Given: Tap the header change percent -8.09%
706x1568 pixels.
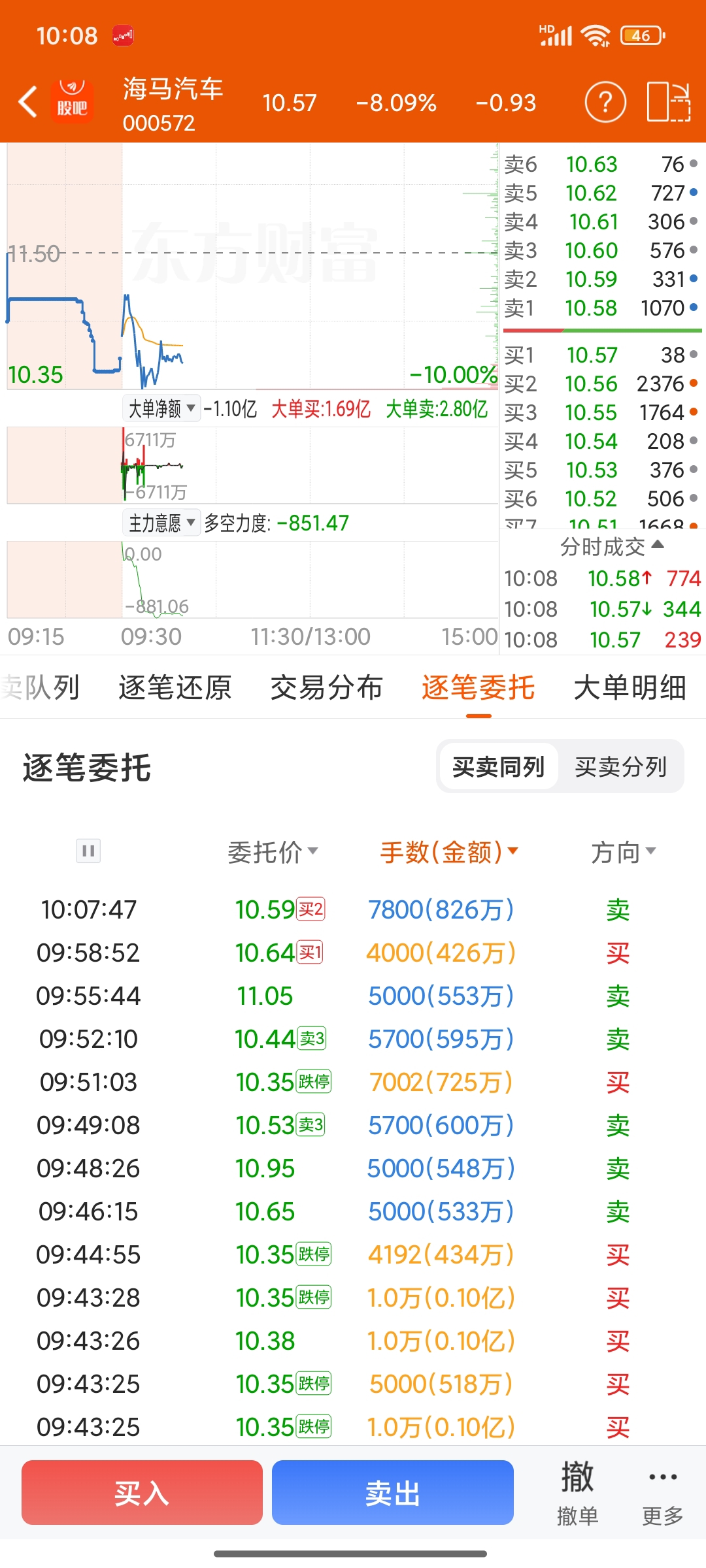Looking at the screenshot, I should 396,103.
